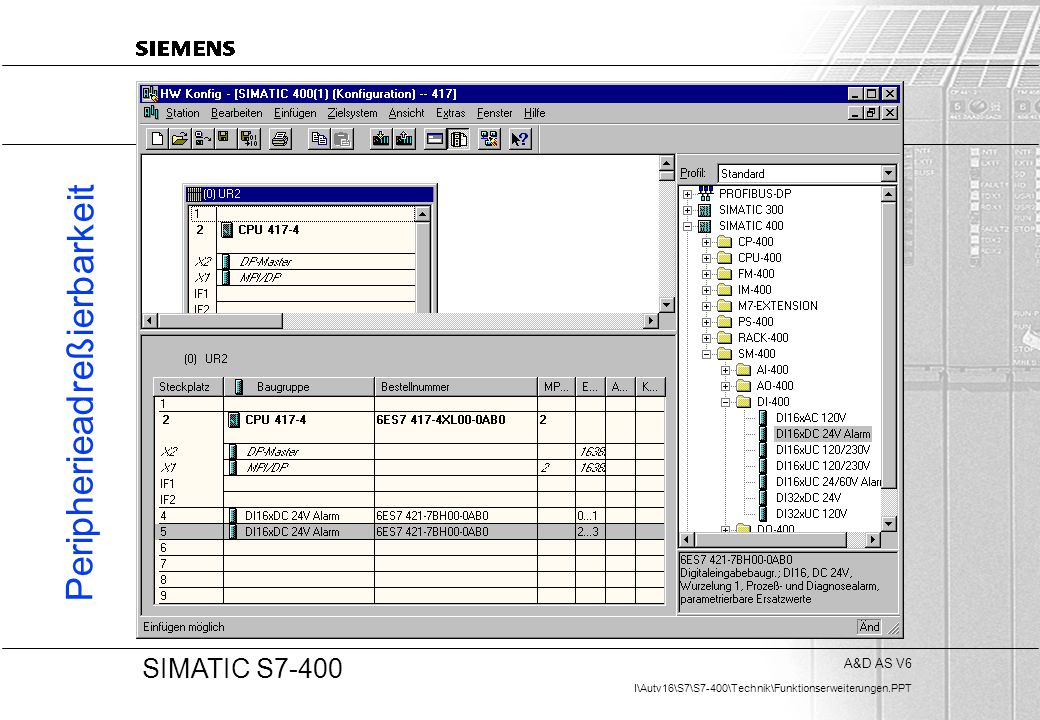Click the PROFIBUS-DP network icon in catalog

[x=706, y=194]
